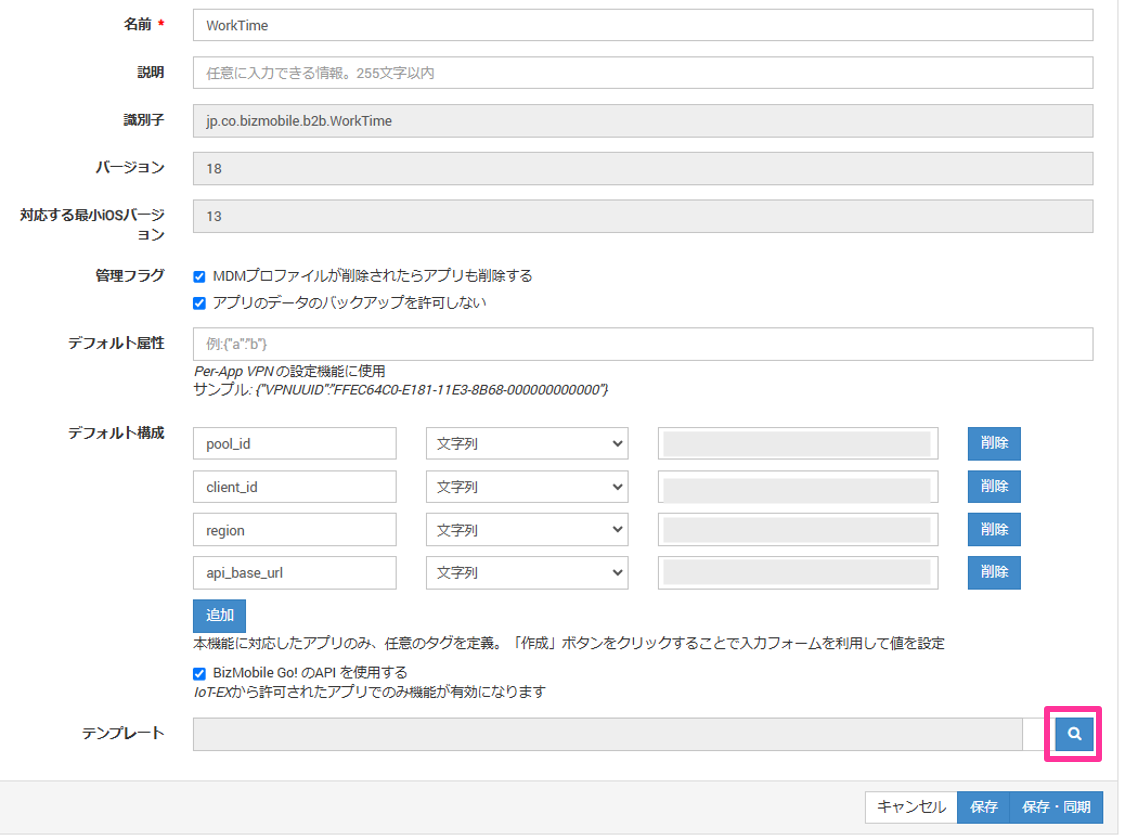Click the デフォルト属性 input field
1125x840 pixels.
(642, 344)
